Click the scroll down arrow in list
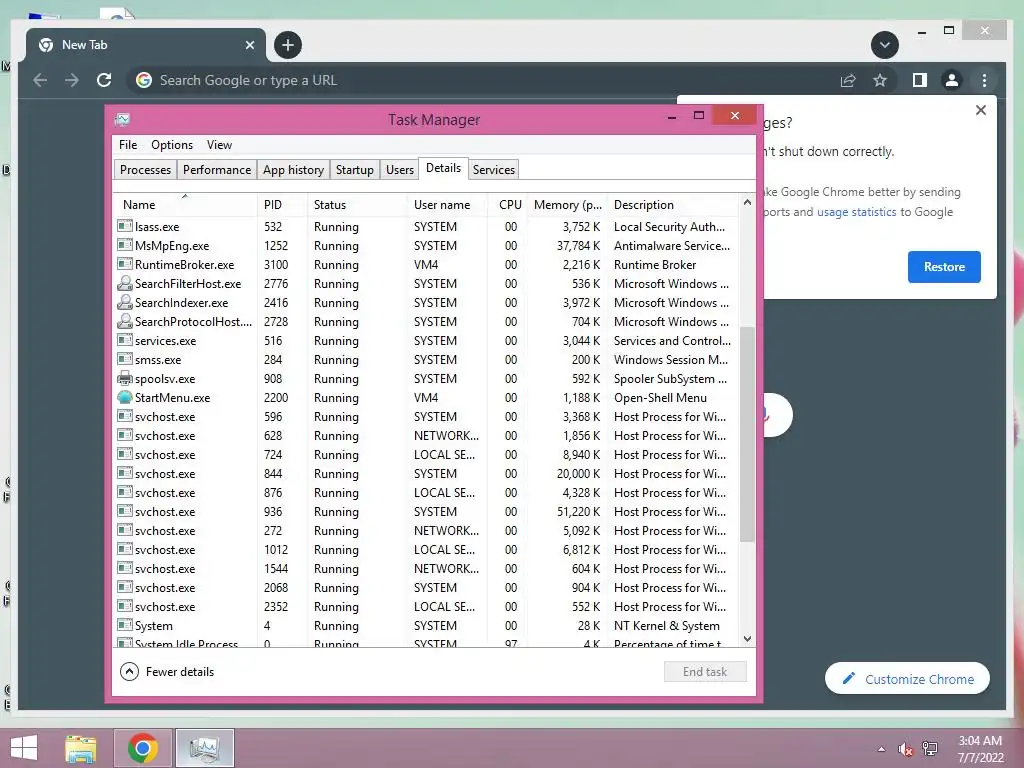Viewport: 1024px width, 768px height. pos(747,639)
